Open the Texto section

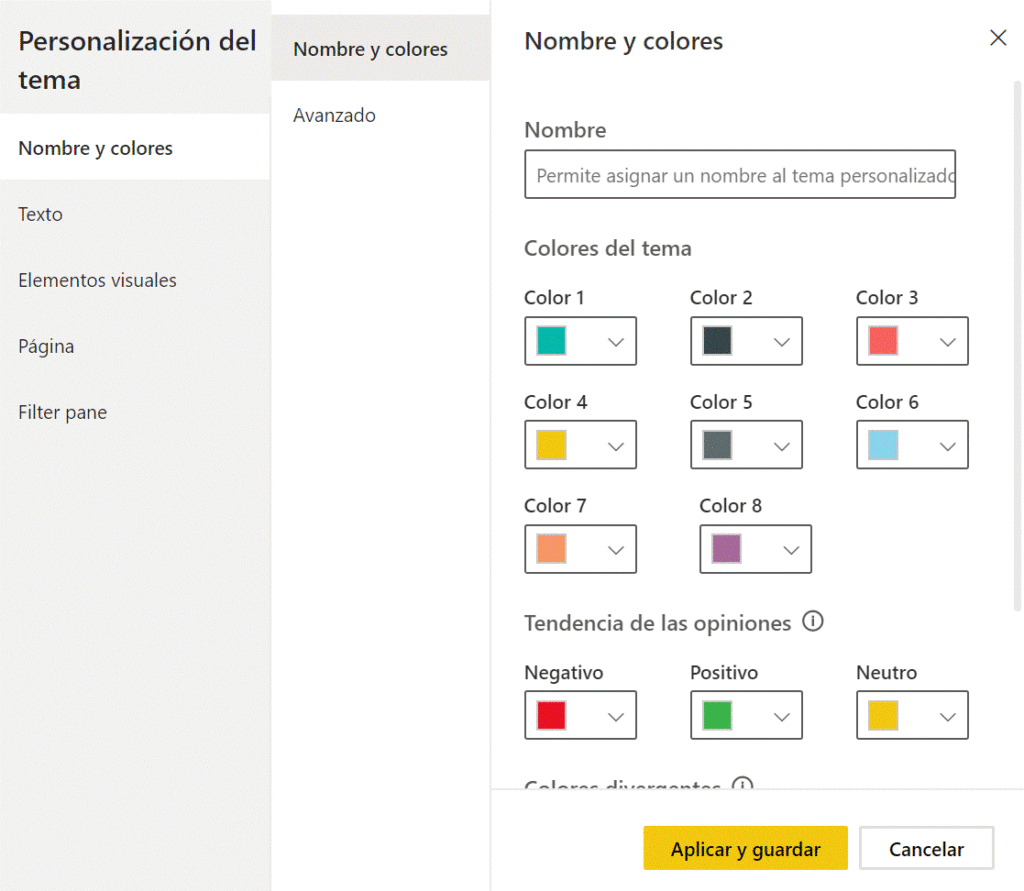[x=135, y=214]
